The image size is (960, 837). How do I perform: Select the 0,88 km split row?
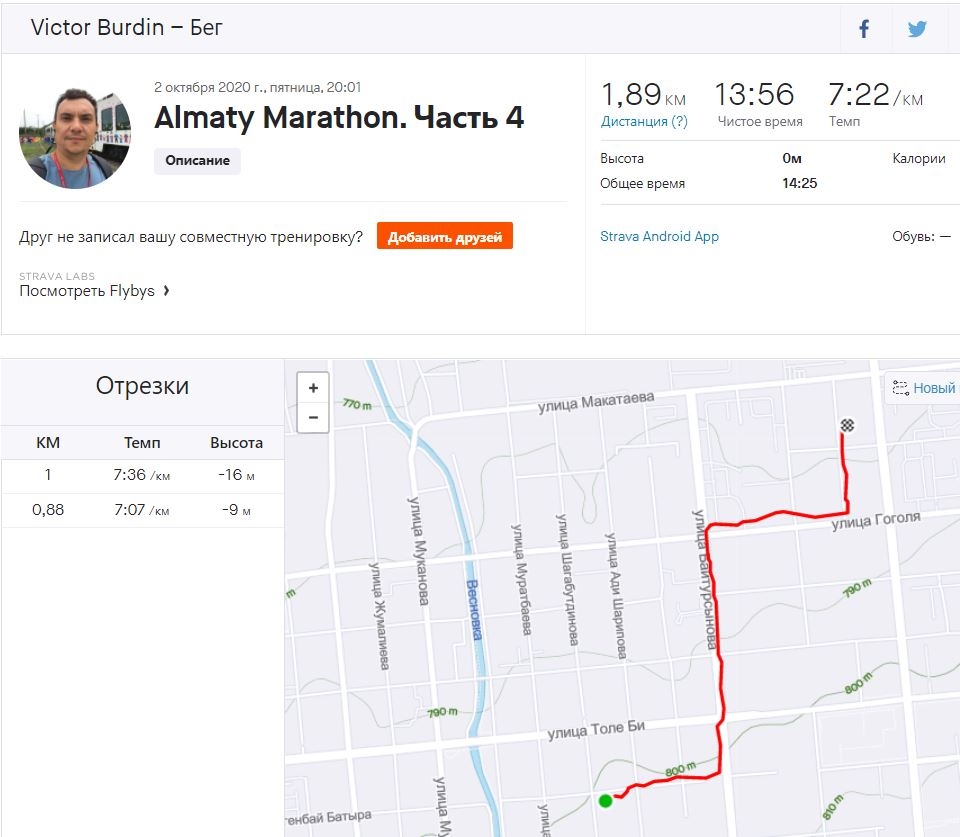point(142,510)
